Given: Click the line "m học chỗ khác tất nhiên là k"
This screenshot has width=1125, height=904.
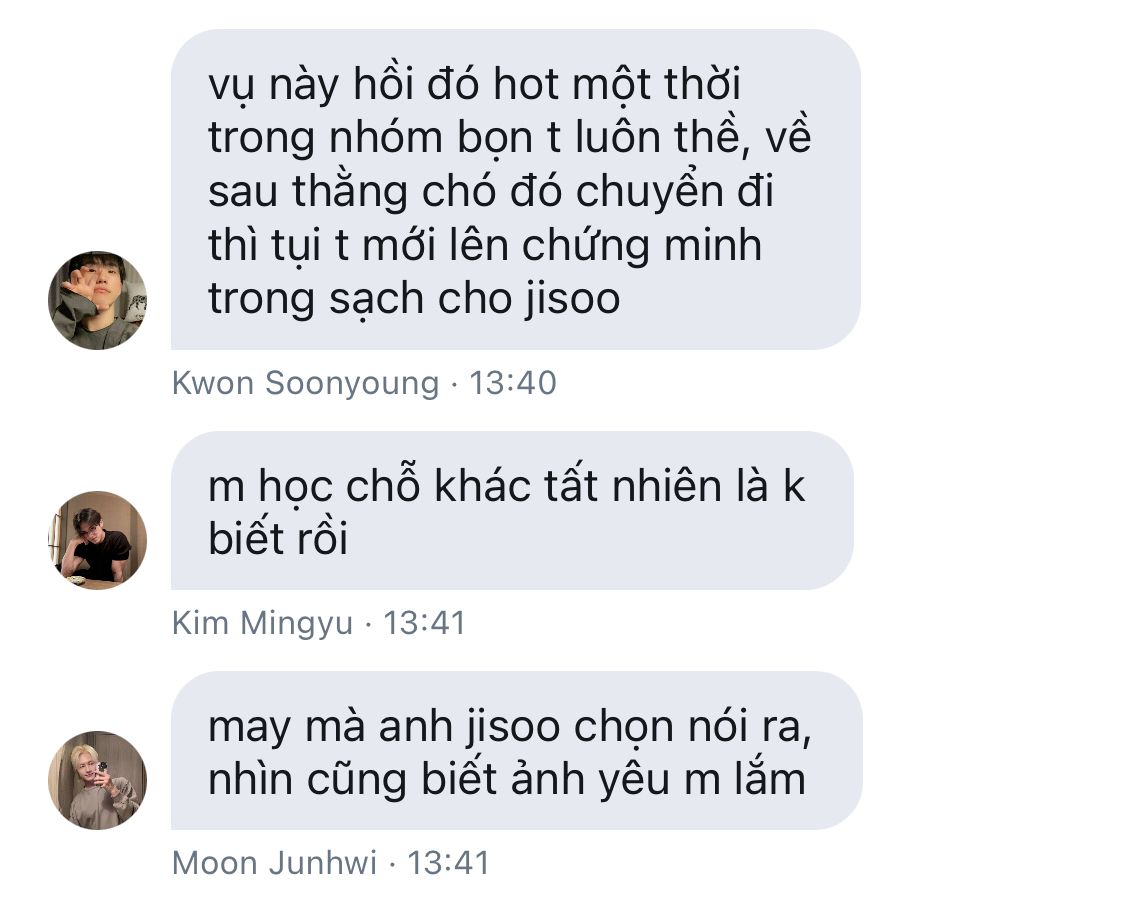Looking at the screenshot, I should click(507, 486).
